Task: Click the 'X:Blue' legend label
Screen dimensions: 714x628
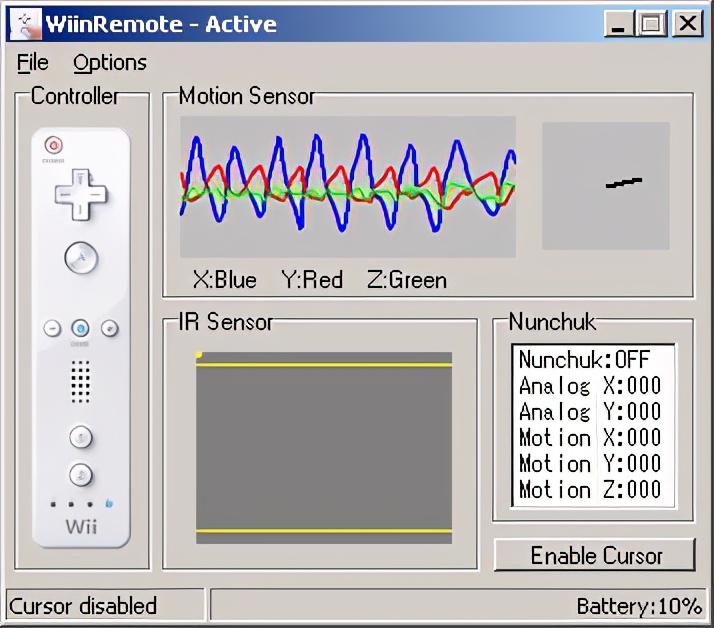Action: [x=225, y=280]
